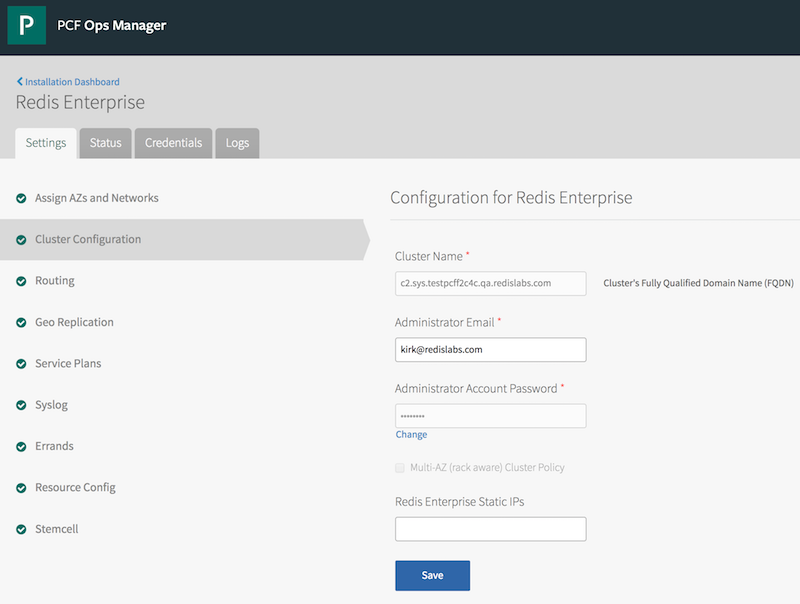Screen dimensions: 800x604
Task: Switch to the Status tab
Action: pyautogui.click(x=105, y=143)
